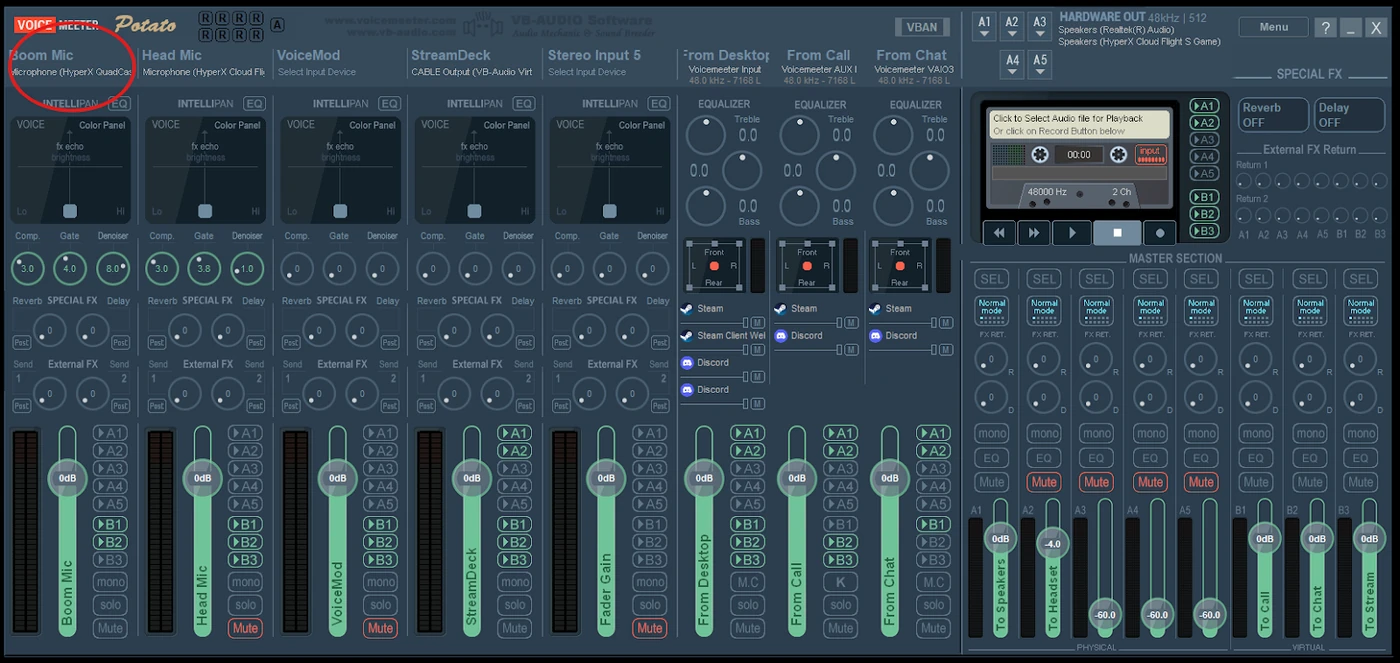Click the cassette 'input' source indicator

pos(1151,153)
